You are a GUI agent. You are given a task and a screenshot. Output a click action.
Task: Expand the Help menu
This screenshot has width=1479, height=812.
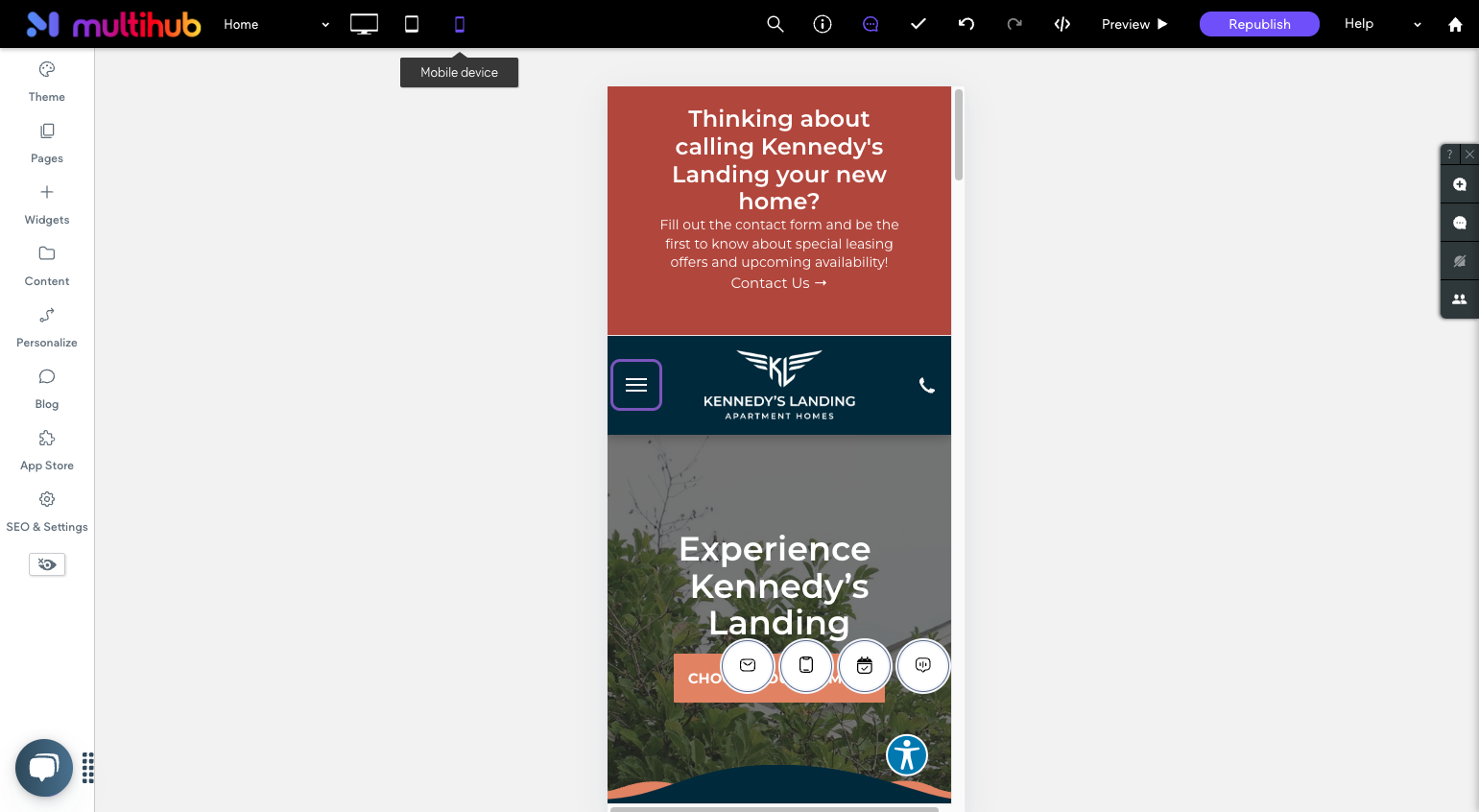pyautogui.click(x=1383, y=24)
